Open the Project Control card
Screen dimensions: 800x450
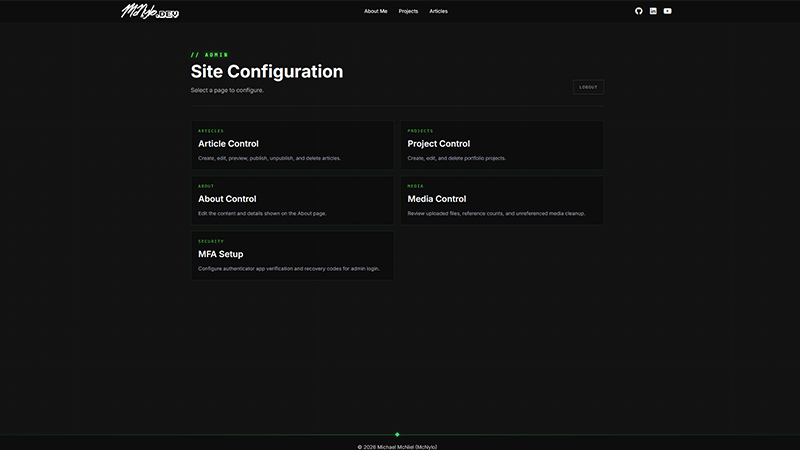[x=502, y=145]
